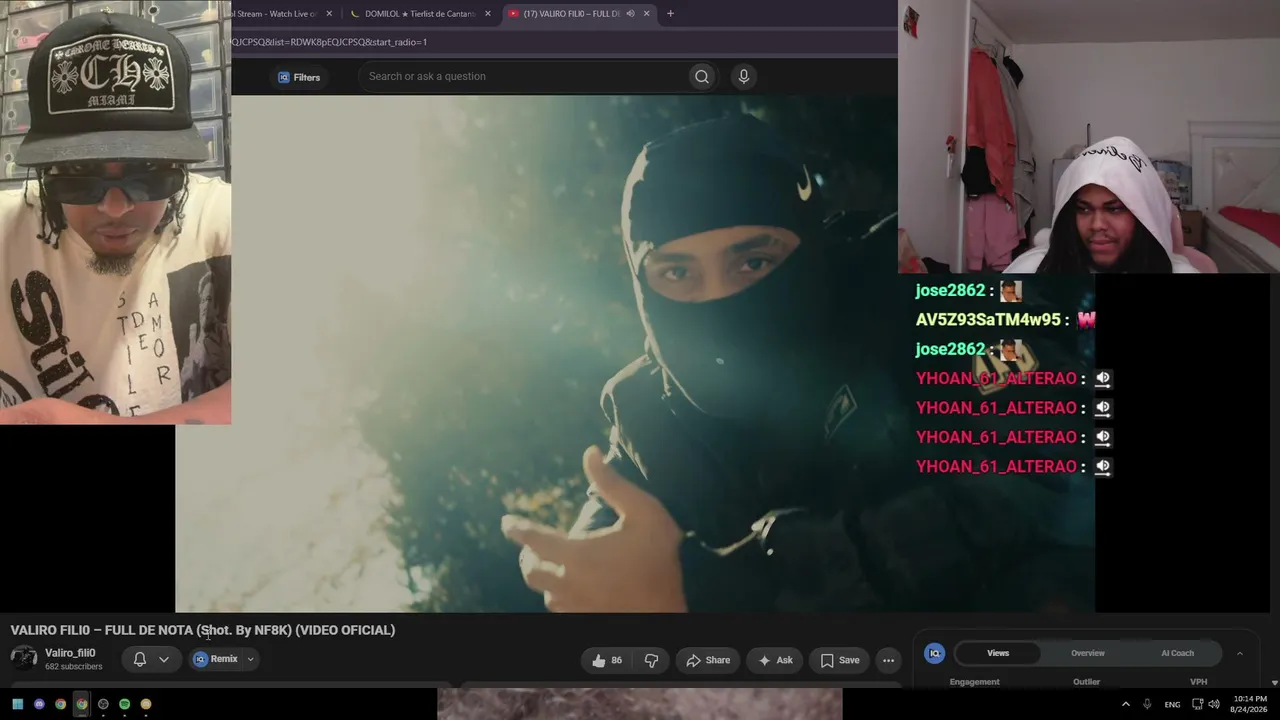Open the Valiro_fili0 channel avatar
This screenshot has height=720, width=1280.
coord(24,658)
